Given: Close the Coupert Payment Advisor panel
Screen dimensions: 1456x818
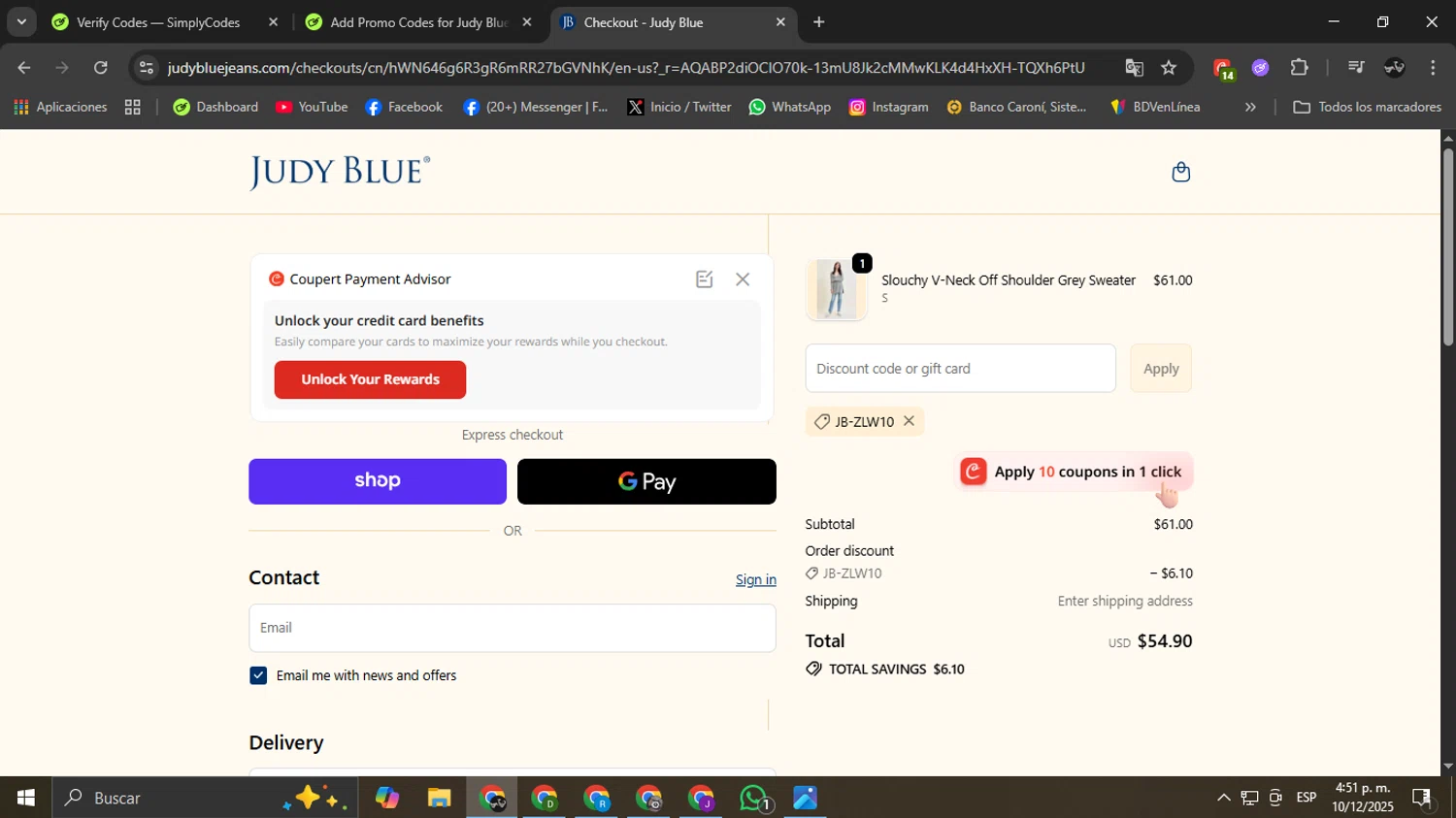Looking at the screenshot, I should [743, 279].
